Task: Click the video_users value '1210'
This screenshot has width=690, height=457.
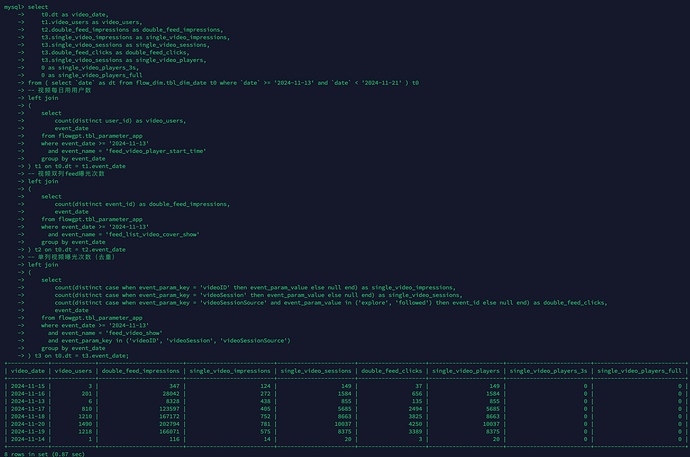Action: click(85, 416)
